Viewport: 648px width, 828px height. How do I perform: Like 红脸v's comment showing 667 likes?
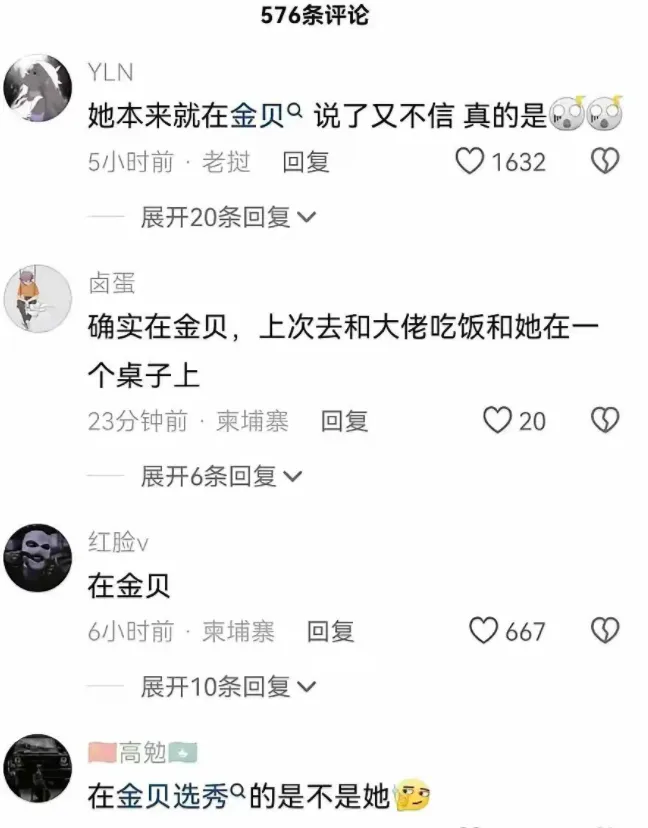484,631
